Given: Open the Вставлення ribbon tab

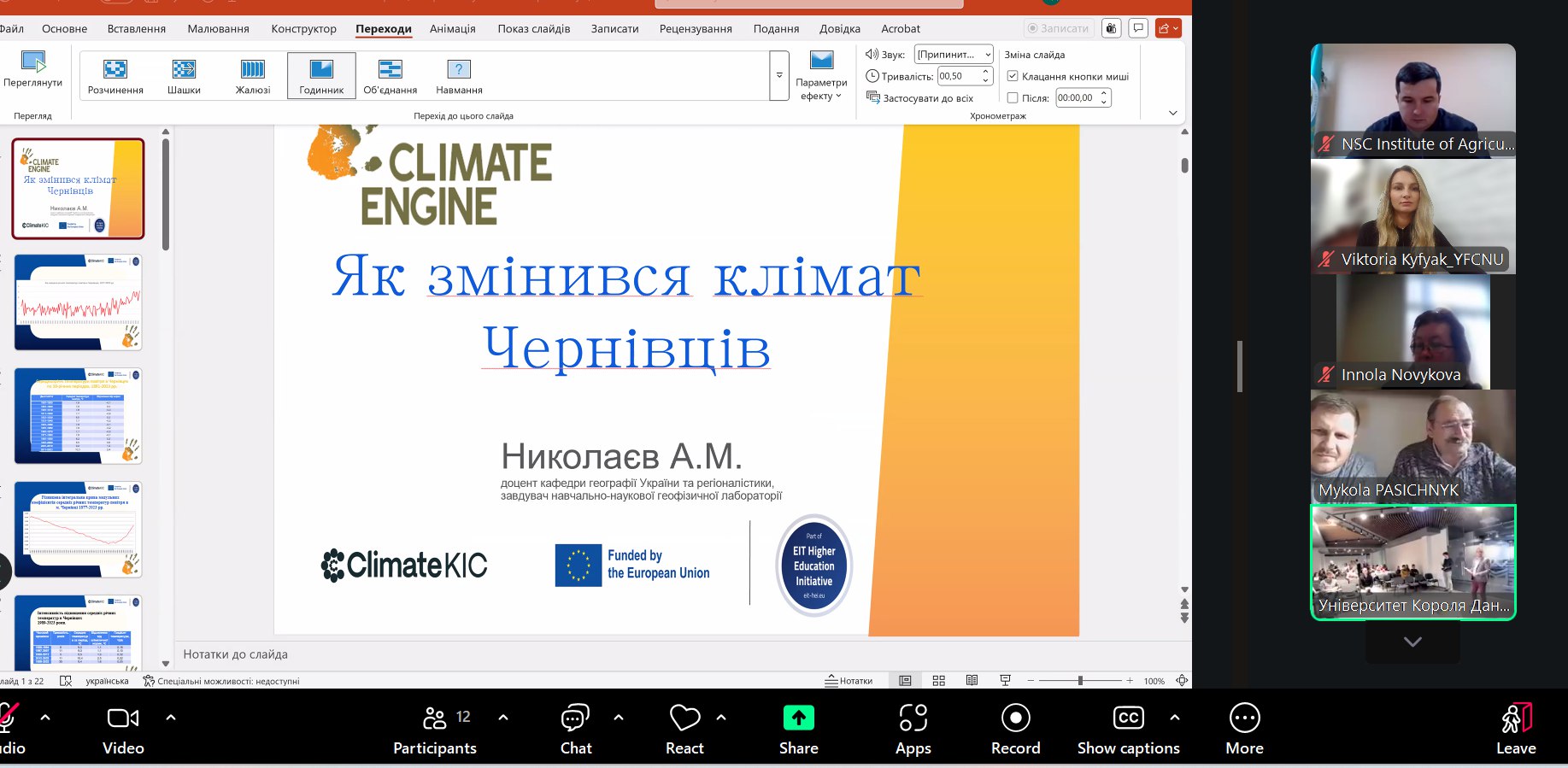Looking at the screenshot, I should [x=137, y=28].
